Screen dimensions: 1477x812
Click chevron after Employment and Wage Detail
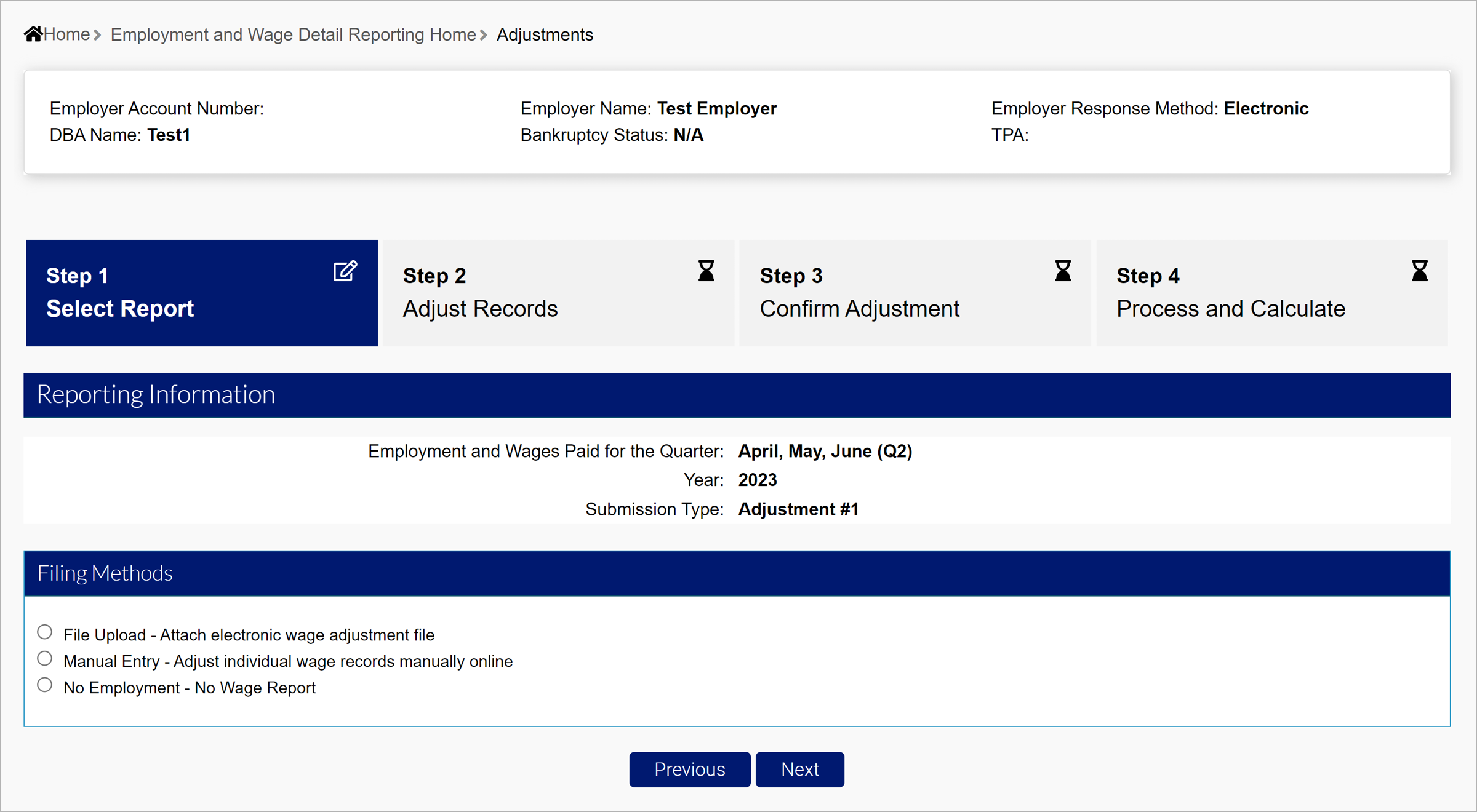(x=484, y=35)
